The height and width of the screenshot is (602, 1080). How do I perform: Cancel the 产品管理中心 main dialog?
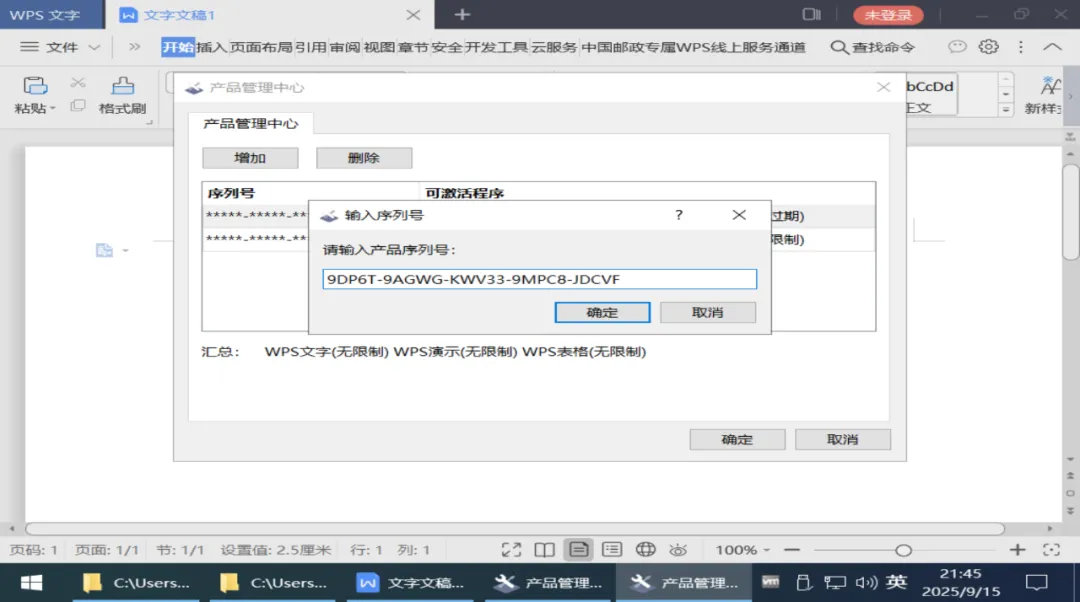coord(842,439)
